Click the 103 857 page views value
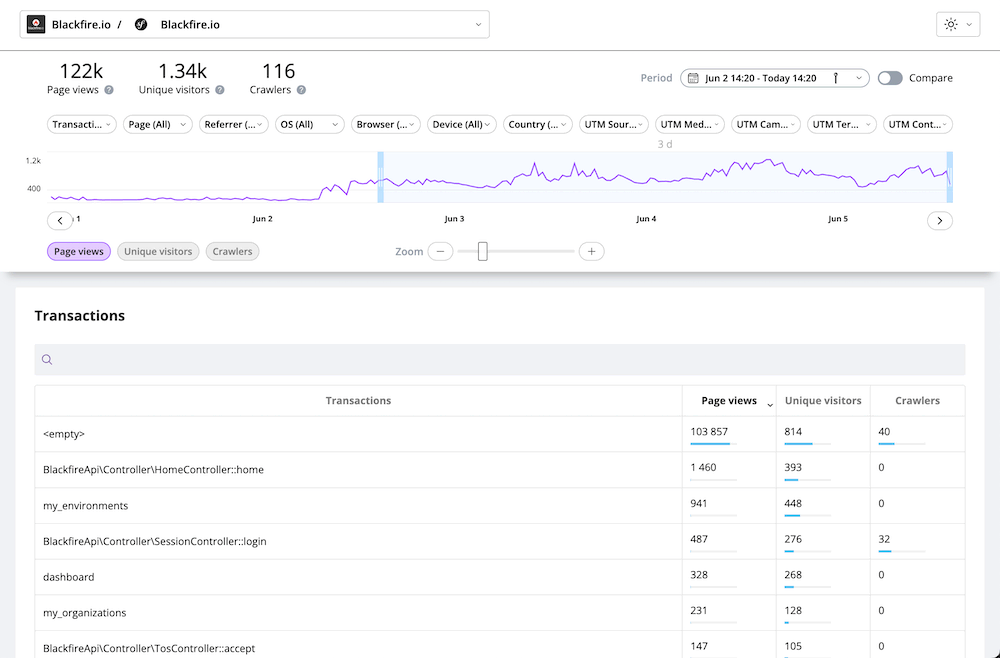The image size is (1000, 658). pos(709,432)
